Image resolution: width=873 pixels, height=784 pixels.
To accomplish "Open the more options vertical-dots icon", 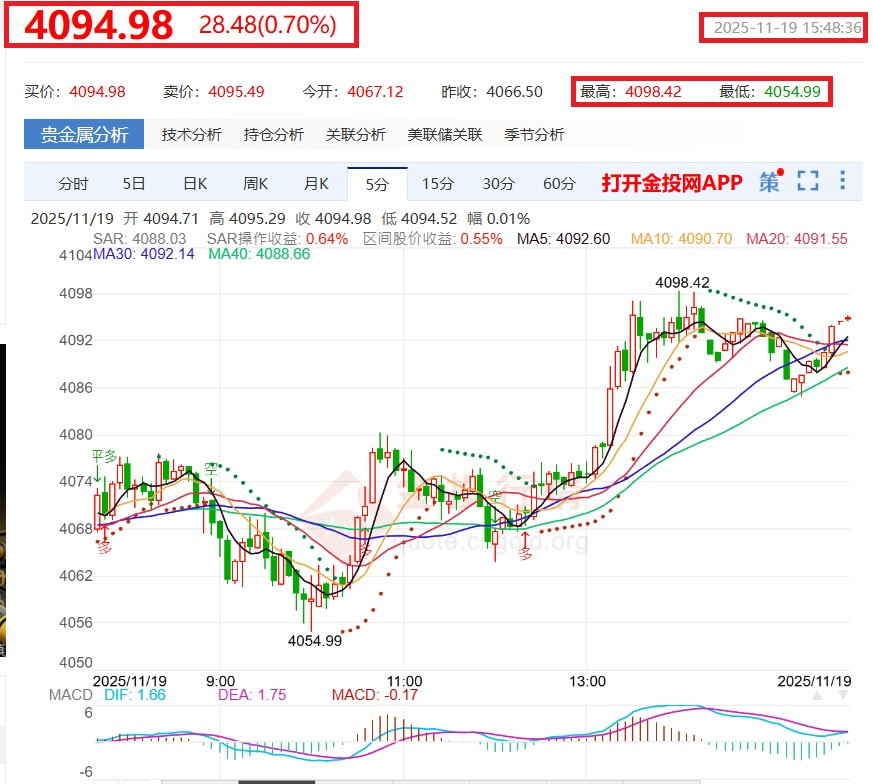I will [x=842, y=183].
